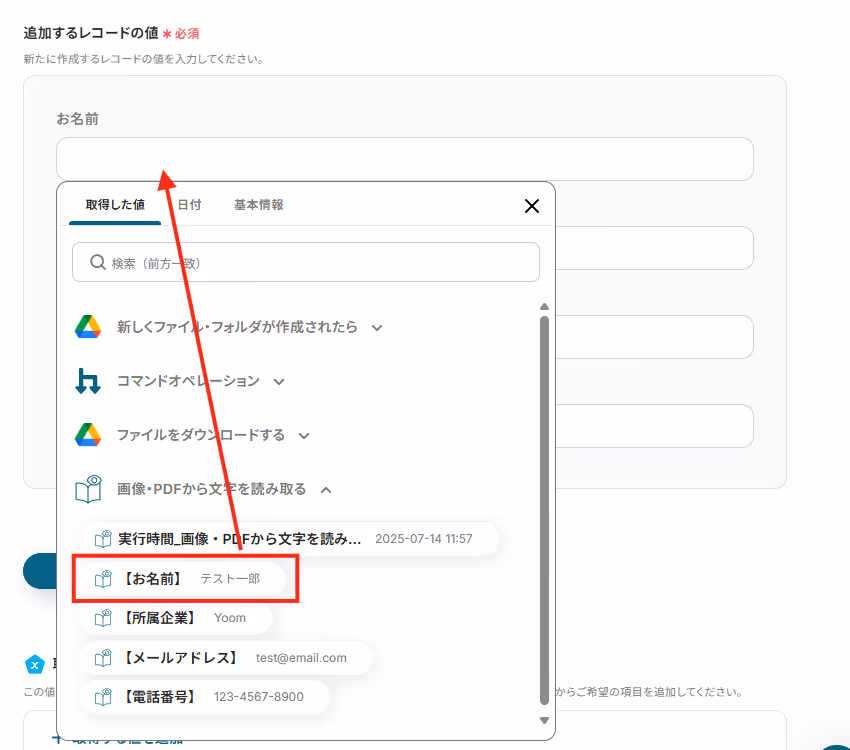This screenshot has height=750, width=850.
Task: Expand the コマンドオペレーション chevron
Action: [x=279, y=382]
